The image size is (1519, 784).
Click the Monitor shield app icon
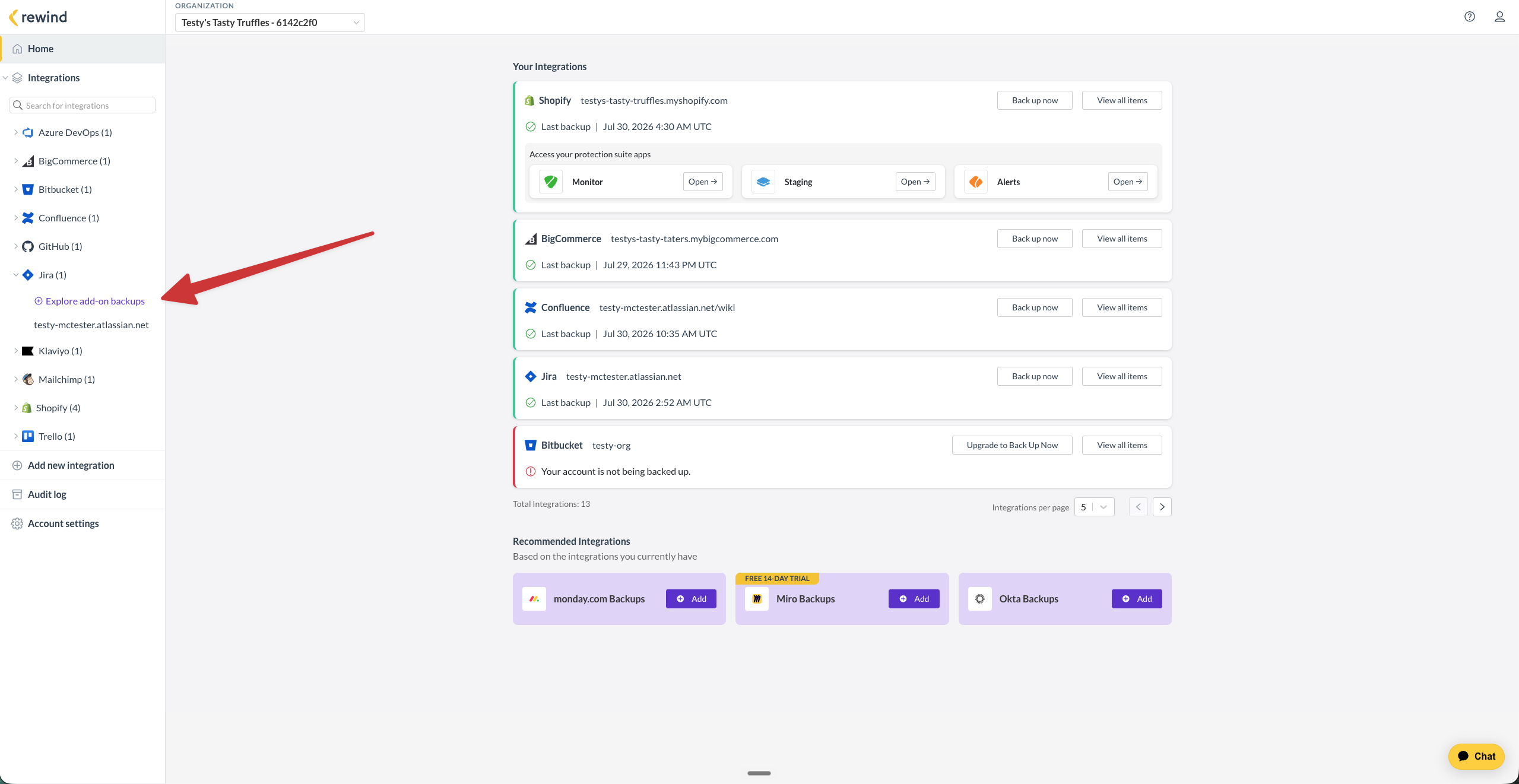551,182
